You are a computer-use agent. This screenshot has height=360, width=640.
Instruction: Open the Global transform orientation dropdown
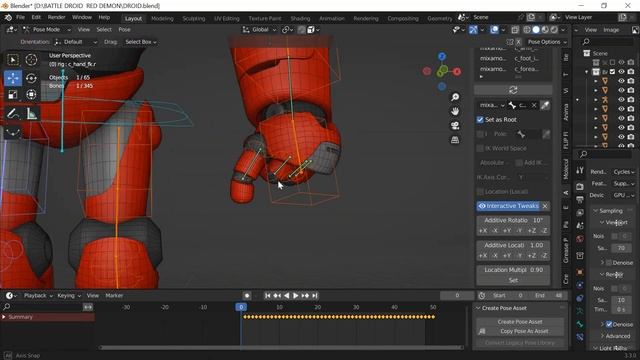(x=260, y=29)
